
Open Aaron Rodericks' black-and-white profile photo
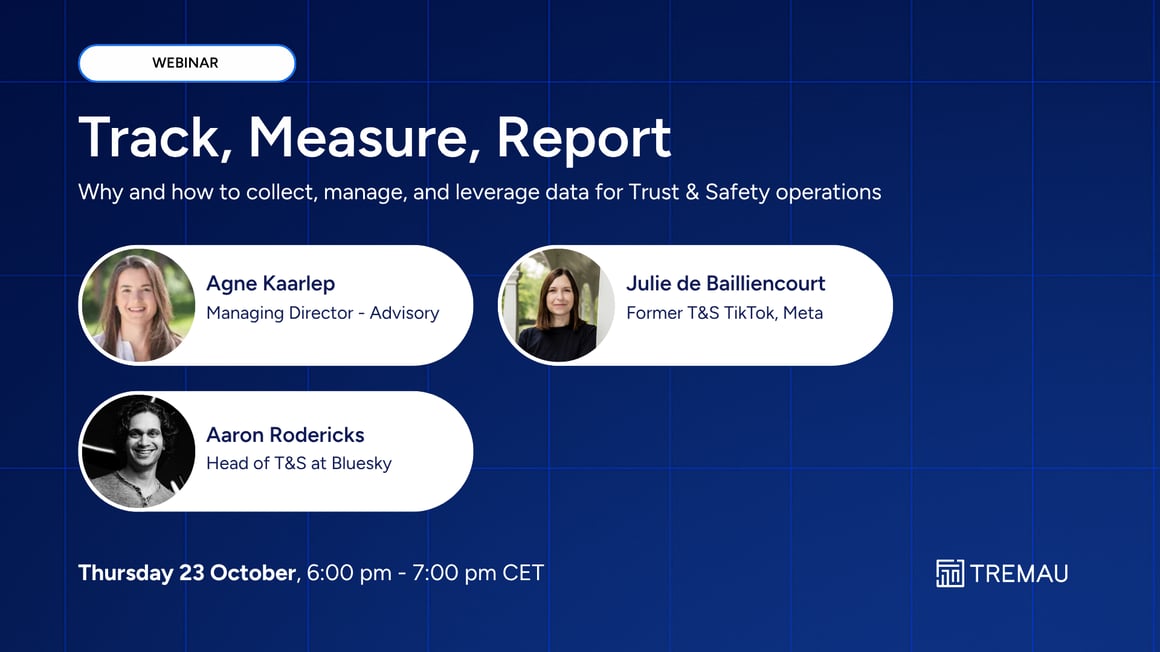tap(138, 451)
